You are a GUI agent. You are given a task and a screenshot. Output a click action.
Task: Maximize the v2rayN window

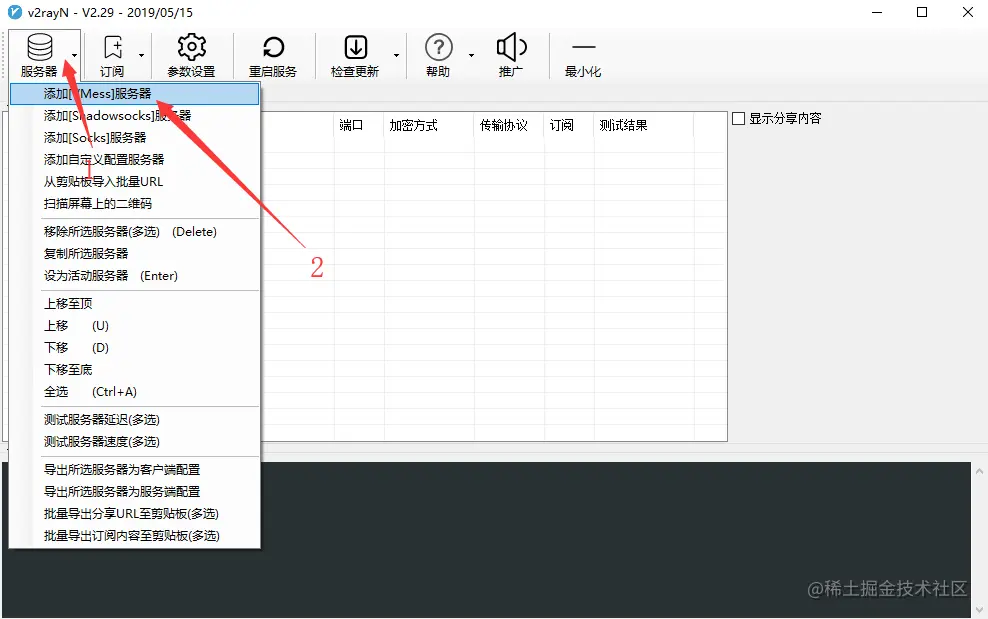pyautogui.click(x=922, y=12)
